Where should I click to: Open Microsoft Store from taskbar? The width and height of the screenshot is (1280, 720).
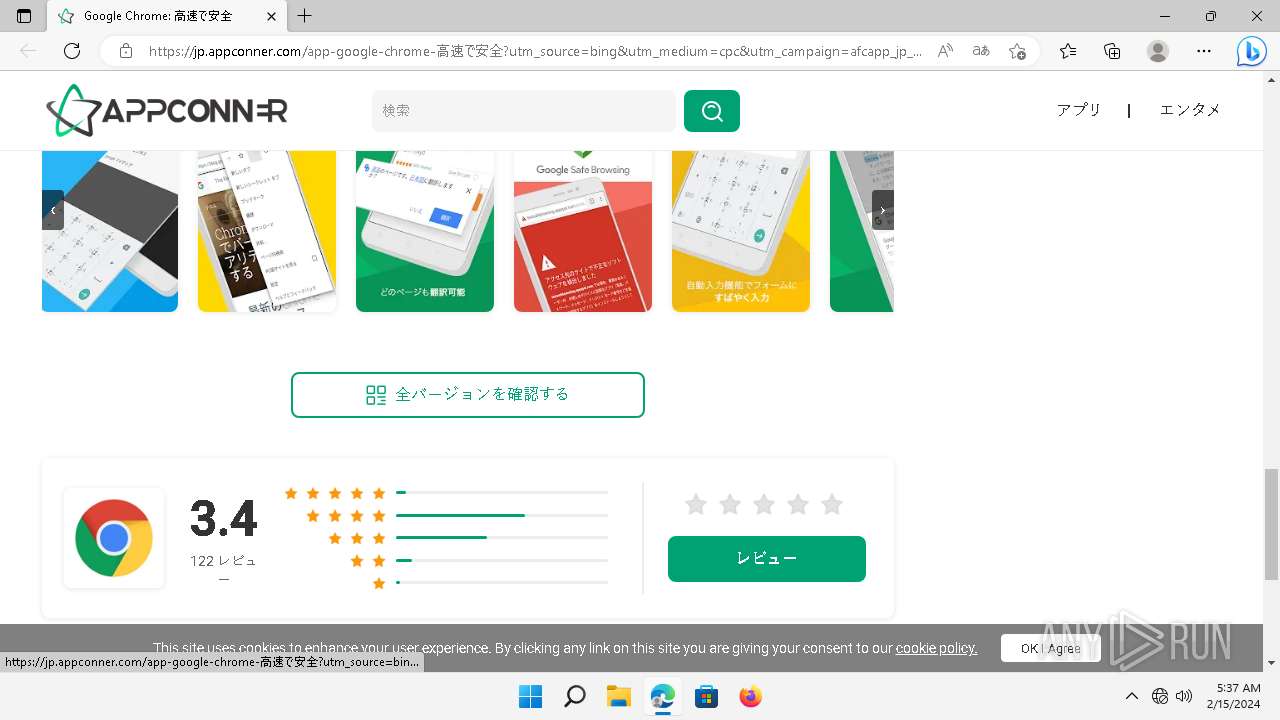point(706,696)
